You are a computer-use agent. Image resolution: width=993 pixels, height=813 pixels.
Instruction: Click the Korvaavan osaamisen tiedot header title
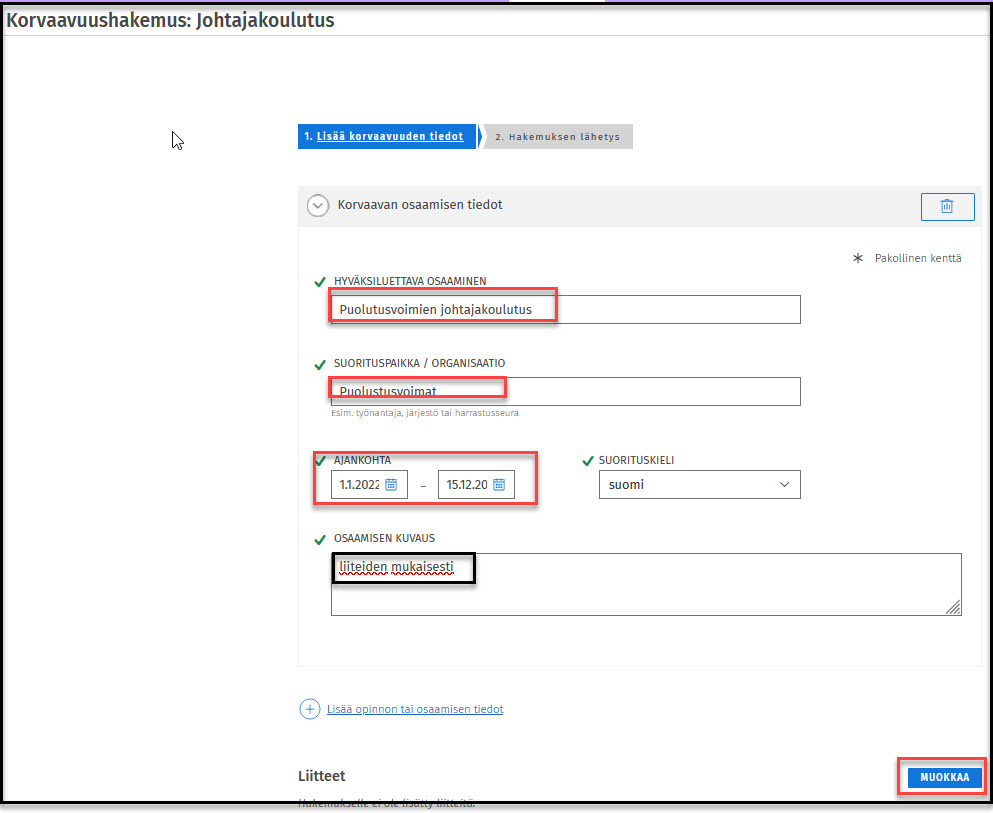click(x=420, y=205)
